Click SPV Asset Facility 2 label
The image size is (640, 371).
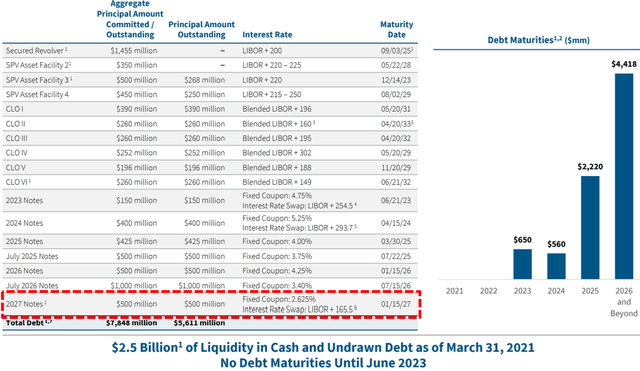(x=38, y=65)
